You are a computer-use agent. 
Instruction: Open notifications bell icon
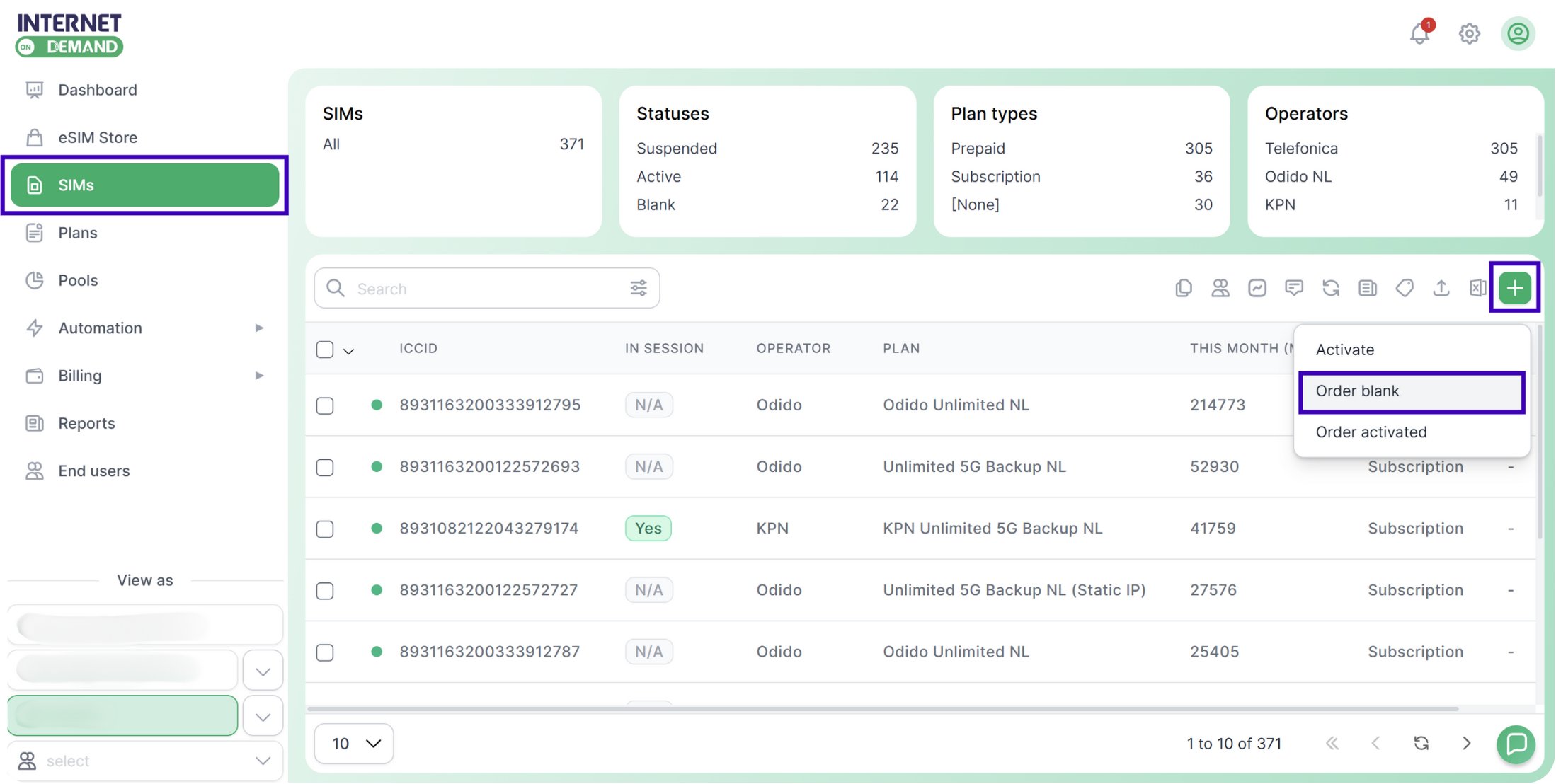[1419, 33]
